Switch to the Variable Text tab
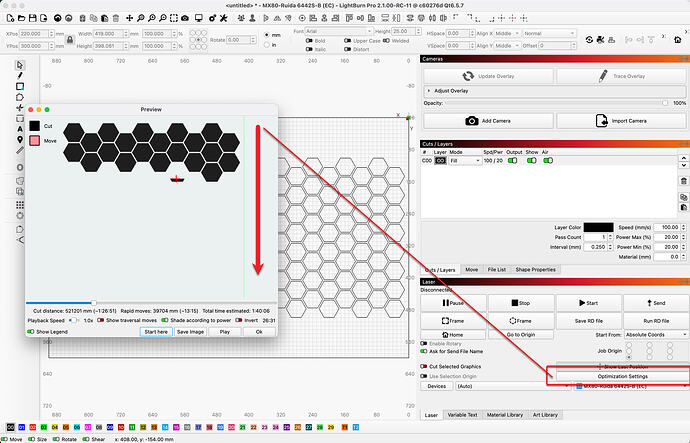 pos(462,415)
